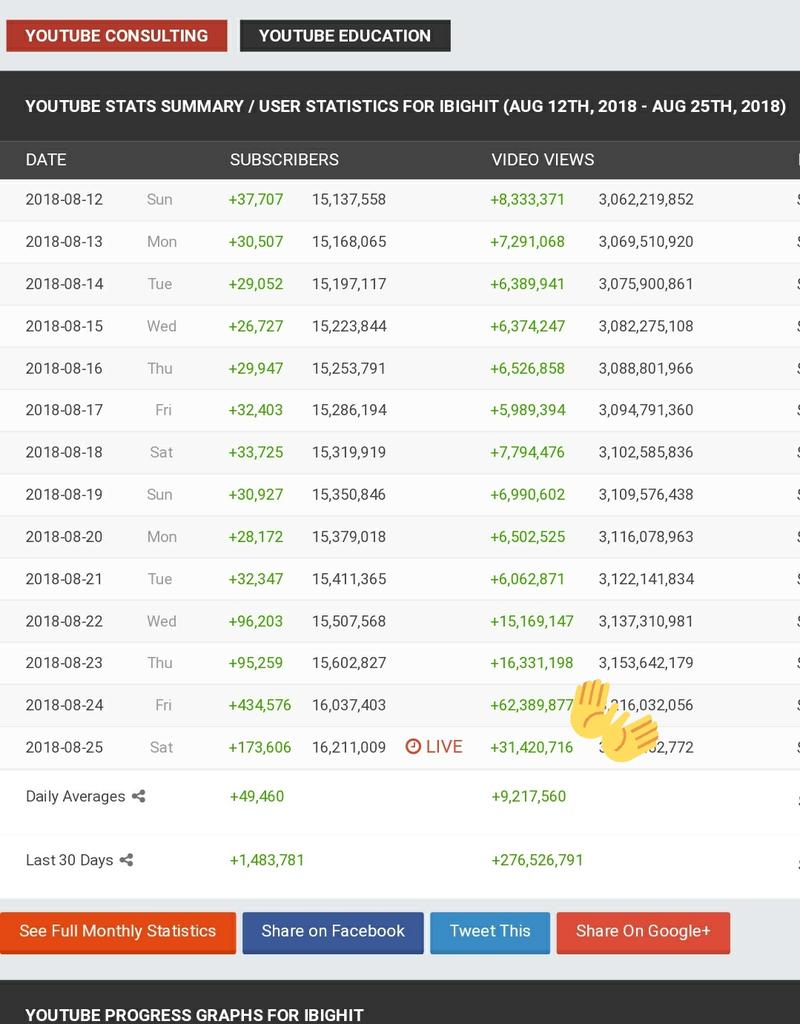Click daily average subscribers +49,460
Screen dimensions: 800x1024
(257, 796)
